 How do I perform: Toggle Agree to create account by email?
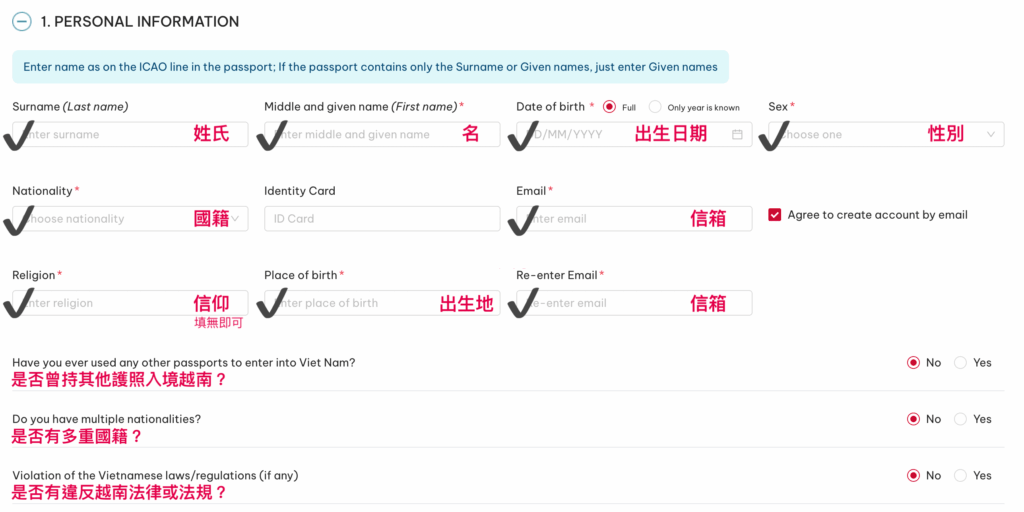[774, 215]
